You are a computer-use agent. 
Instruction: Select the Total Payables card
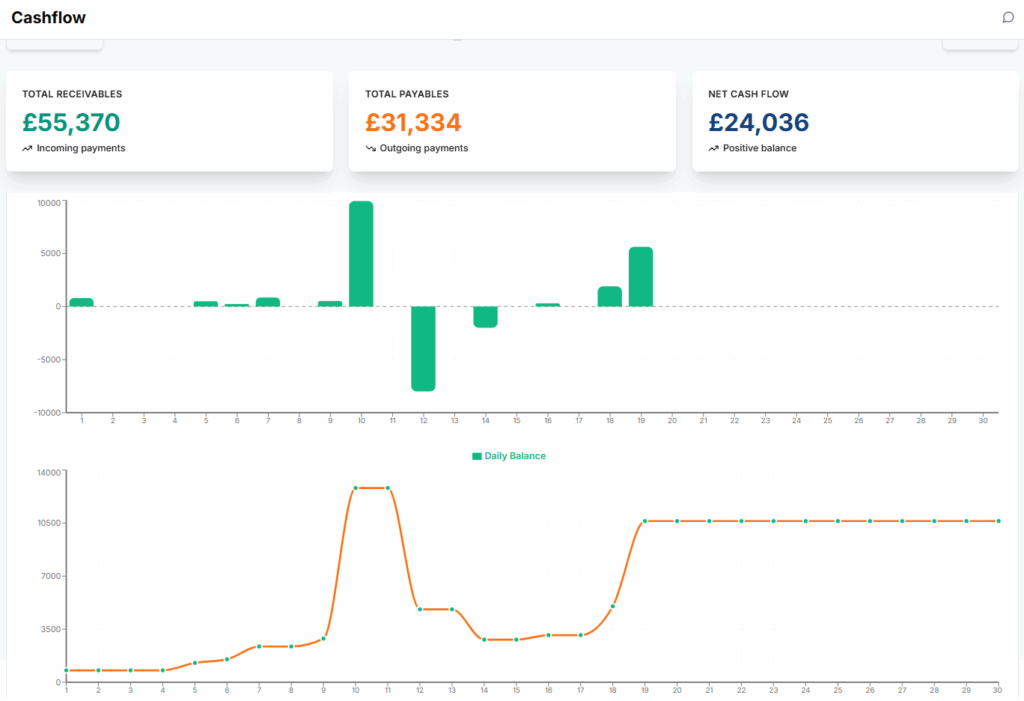(x=512, y=120)
